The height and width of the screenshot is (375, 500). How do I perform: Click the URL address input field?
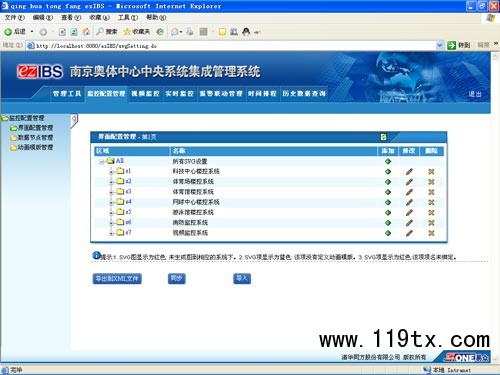[235, 46]
